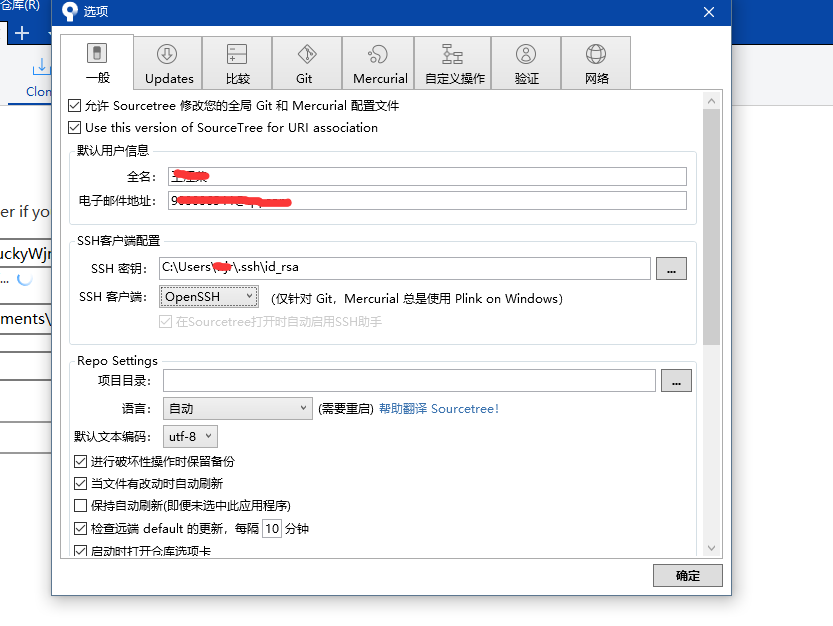Image resolution: width=833 pixels, height=626 pixels.
Task: Click the 确定 OK button
Action: pos(687,576)
